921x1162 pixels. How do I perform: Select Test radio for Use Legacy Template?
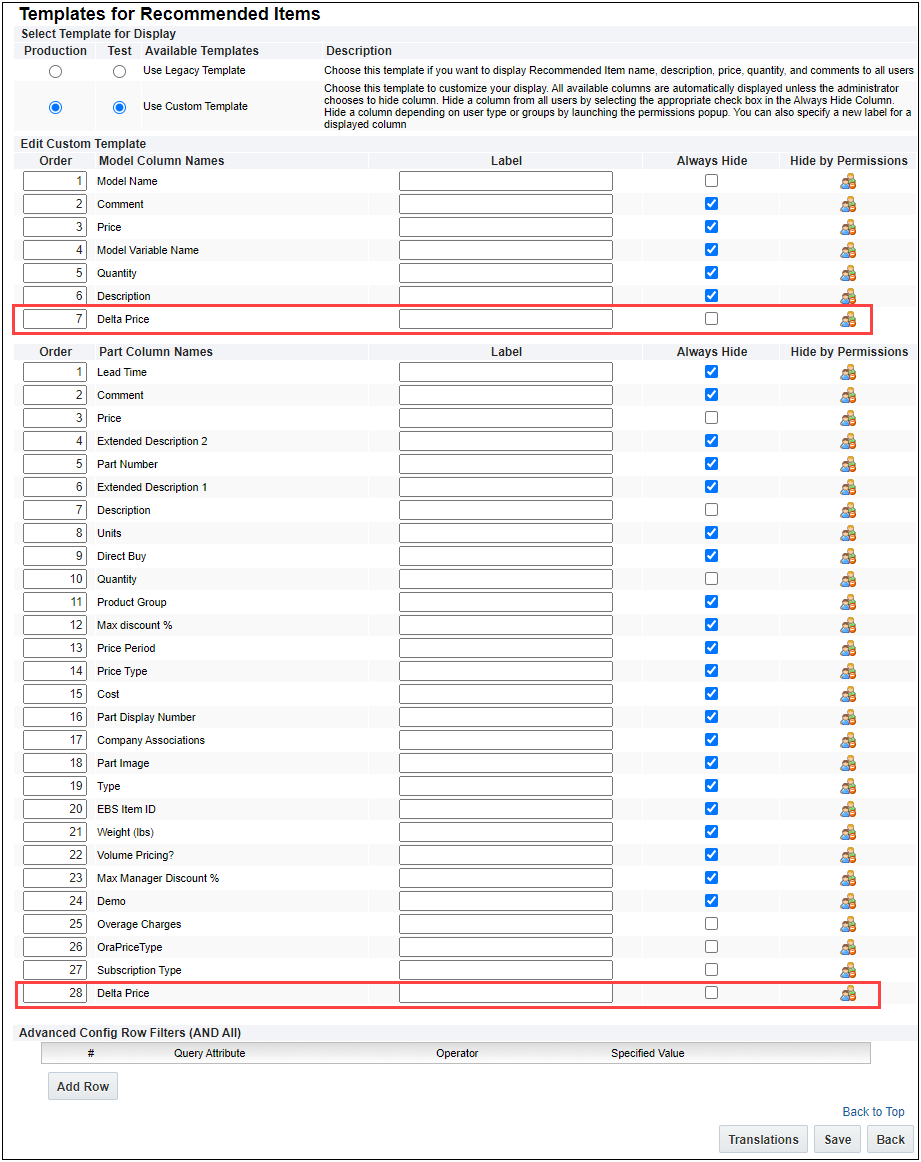(x=119, y=71)
